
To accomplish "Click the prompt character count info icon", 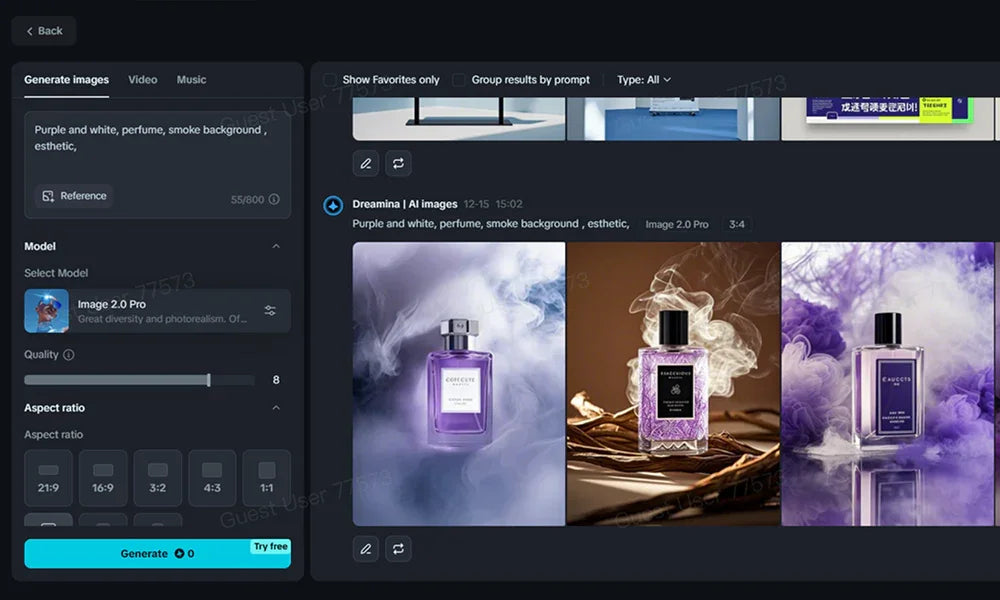I will click(x=274, y=200).
